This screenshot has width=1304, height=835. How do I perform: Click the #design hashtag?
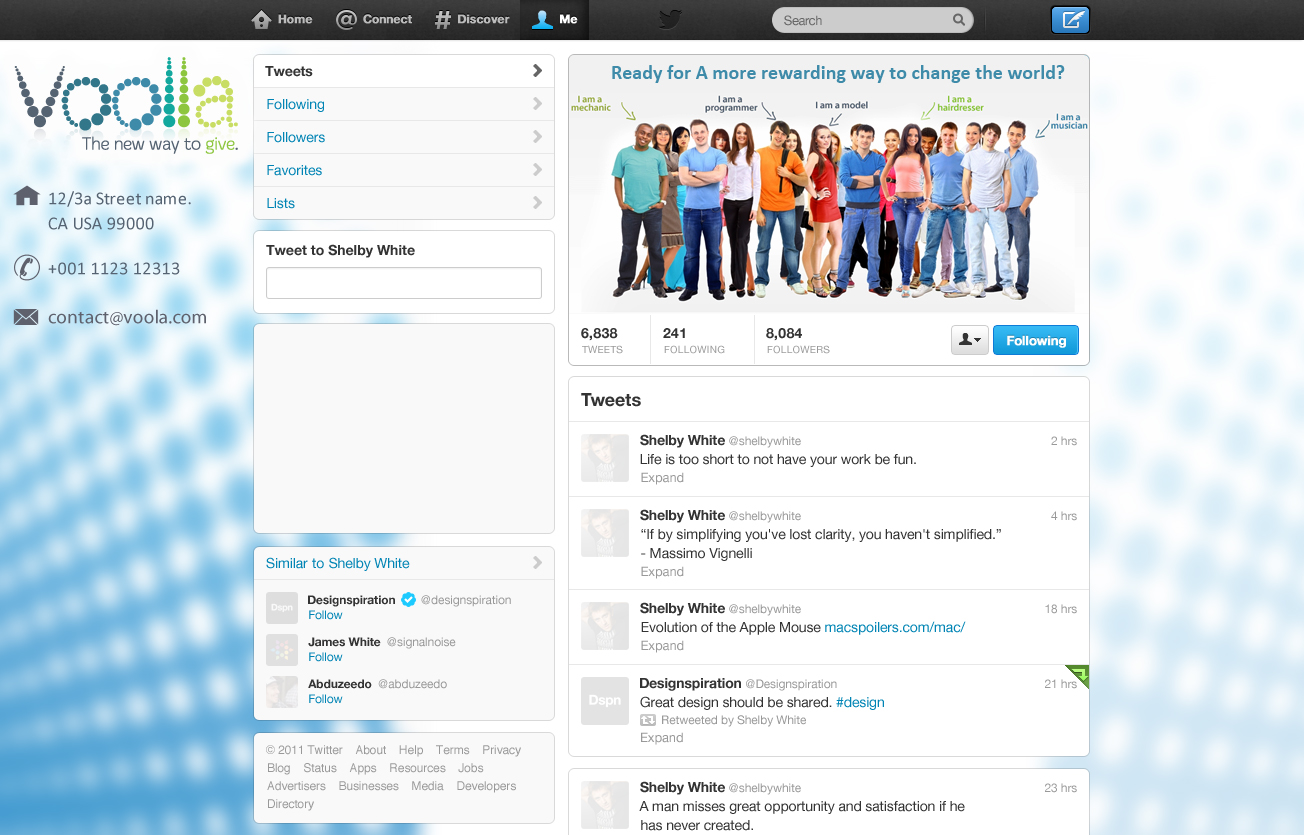pos(860,702)
